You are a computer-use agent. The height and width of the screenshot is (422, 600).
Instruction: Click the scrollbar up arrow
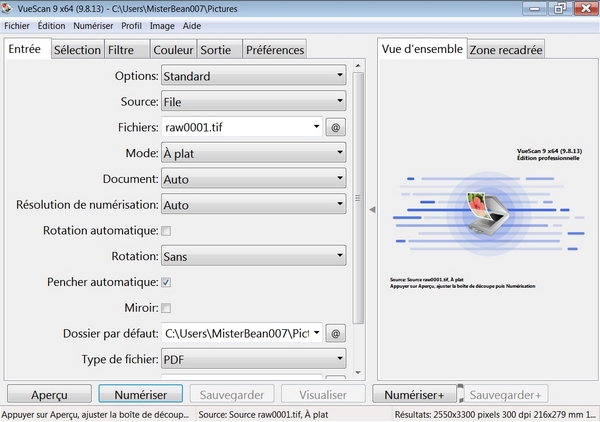tap(358, 66)
